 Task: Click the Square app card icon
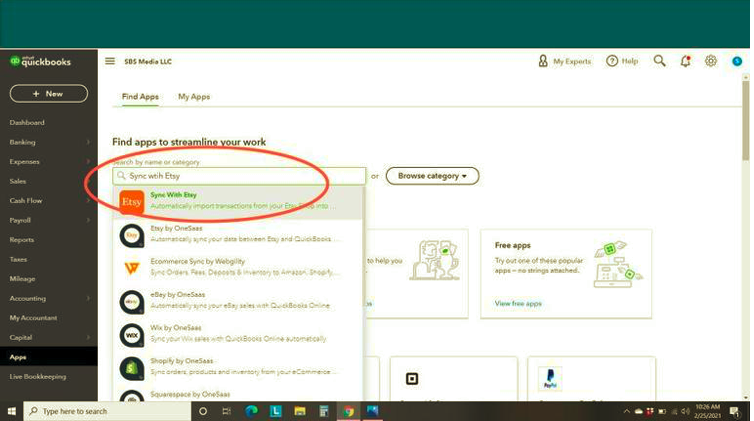412,379
